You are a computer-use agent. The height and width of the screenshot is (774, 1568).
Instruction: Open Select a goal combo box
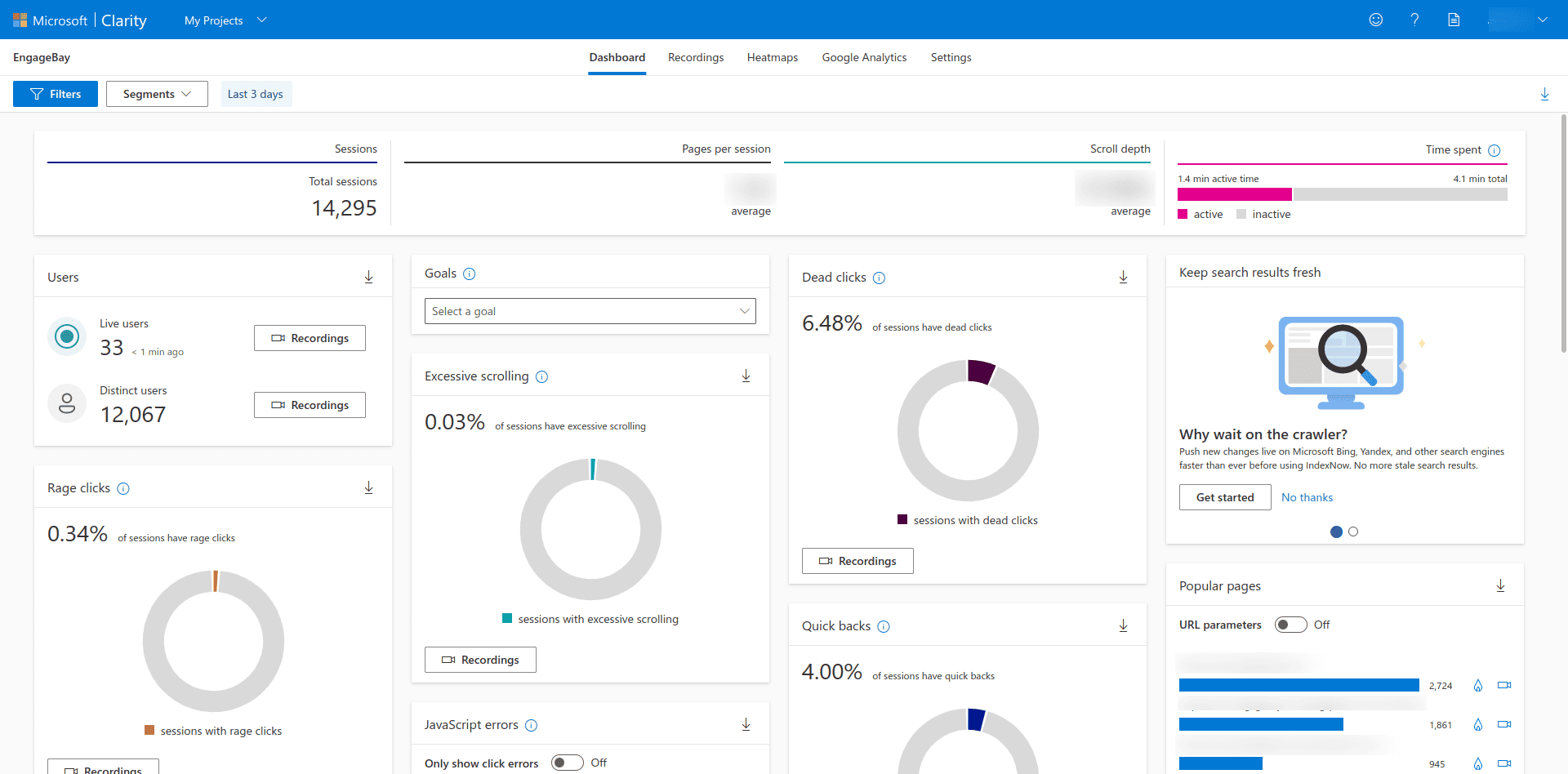(x=590, y=311)
